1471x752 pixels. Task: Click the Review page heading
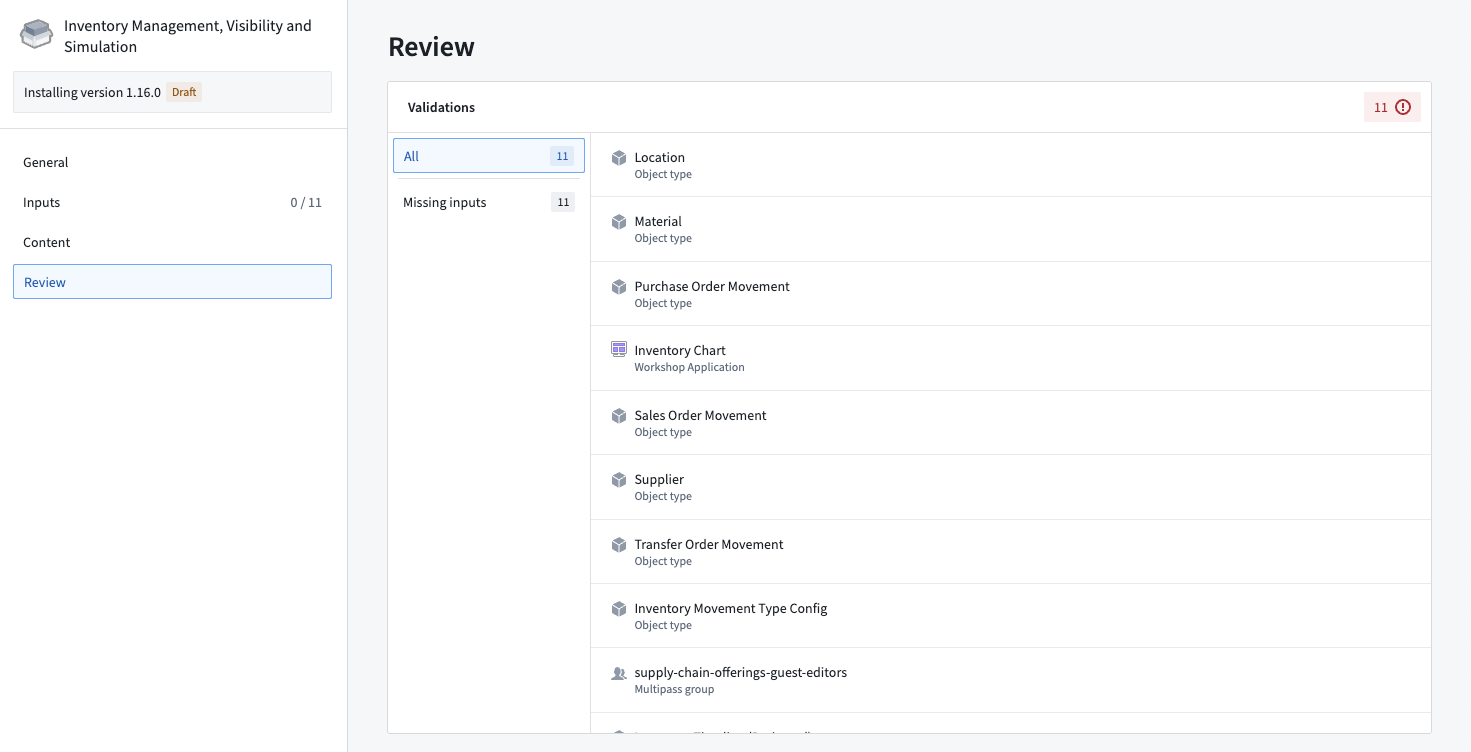pyautogui.click(x=431, y=46)
